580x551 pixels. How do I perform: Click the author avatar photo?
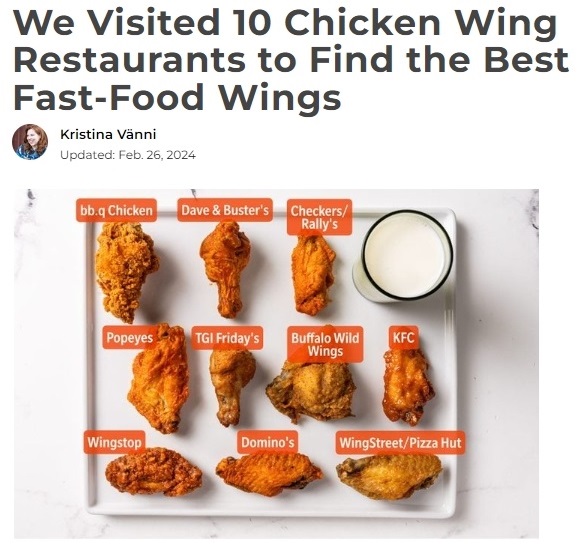30,142
